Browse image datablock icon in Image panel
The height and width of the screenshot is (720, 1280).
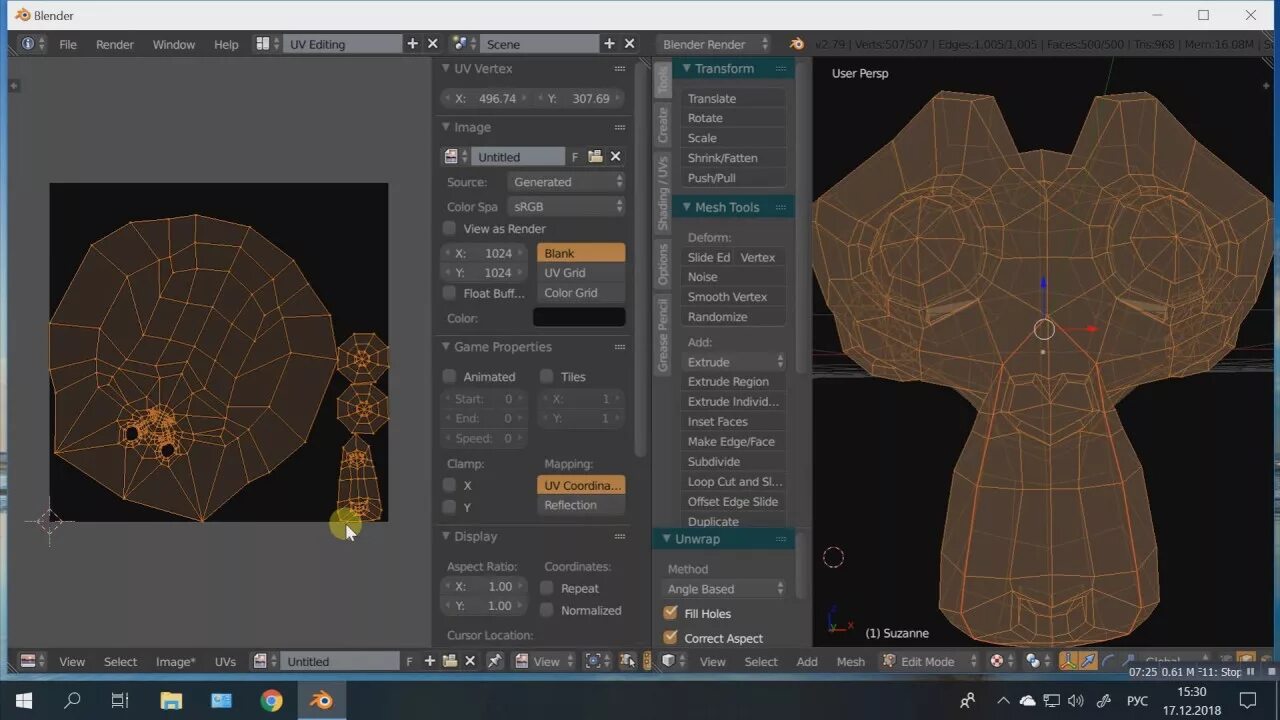(x=455, y=157)
